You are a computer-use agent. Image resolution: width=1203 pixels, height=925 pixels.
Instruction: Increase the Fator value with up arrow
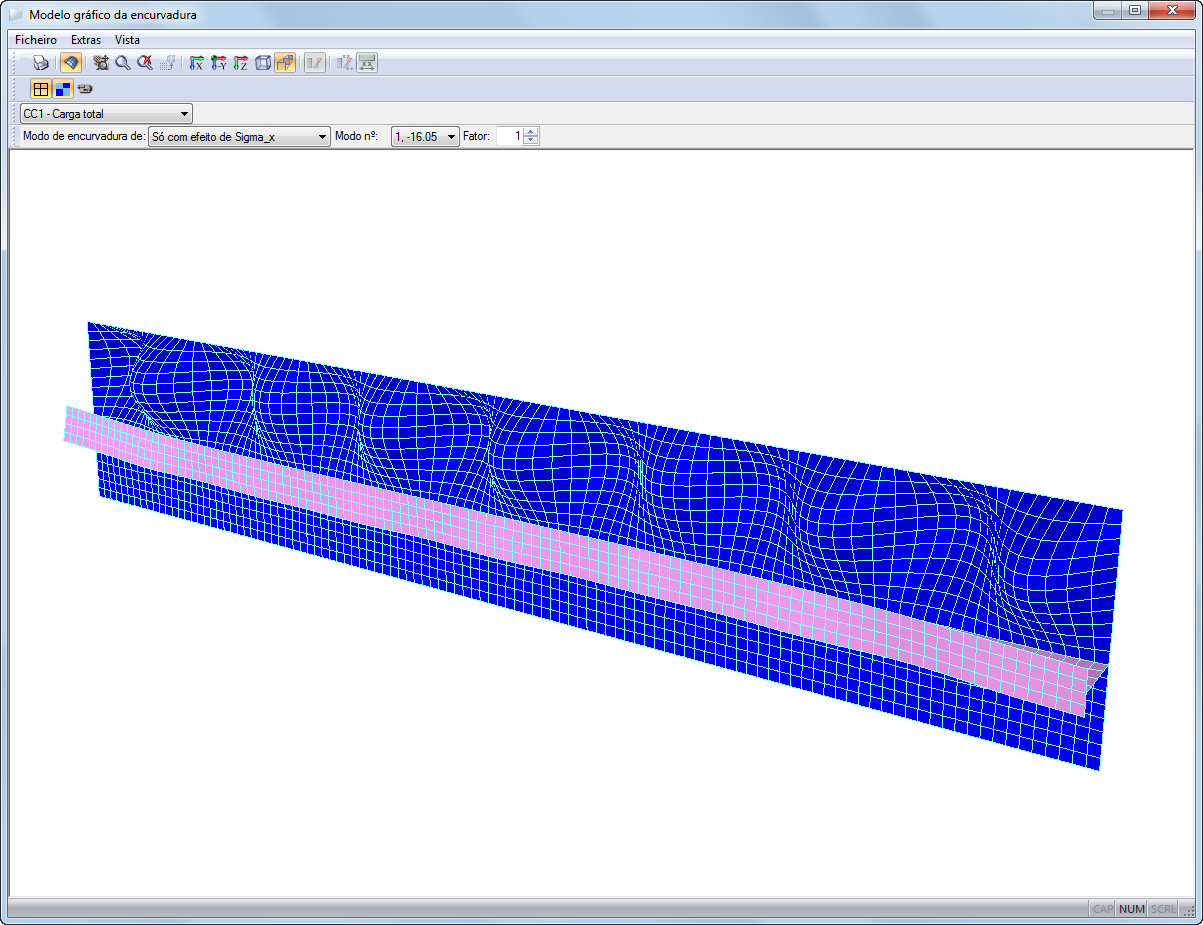coord(531,132)
